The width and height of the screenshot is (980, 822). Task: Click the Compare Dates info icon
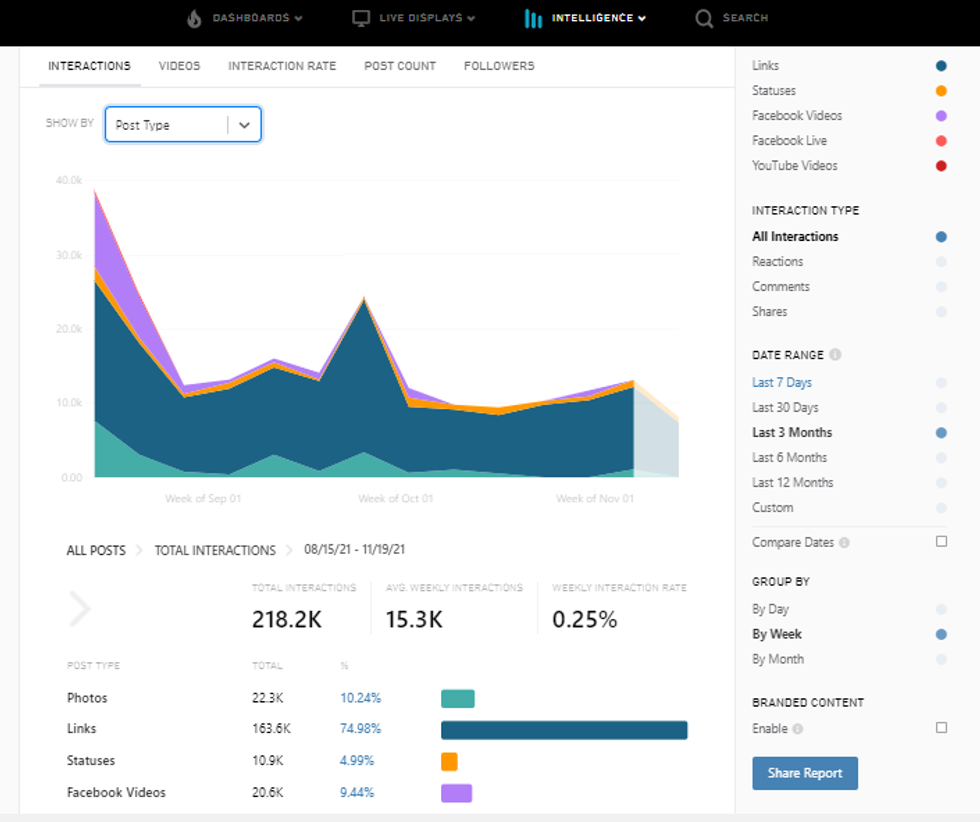tap(844, 543)
